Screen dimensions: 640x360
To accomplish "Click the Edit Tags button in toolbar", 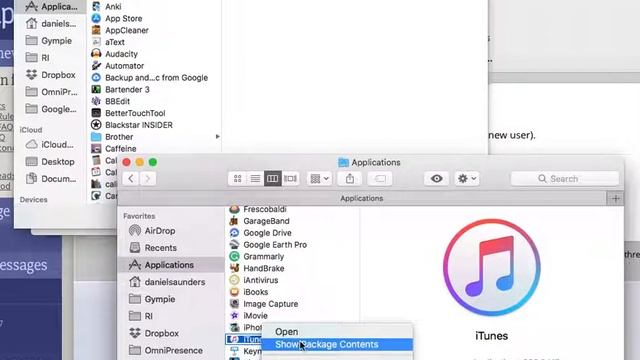I will [x=380, y=178].
